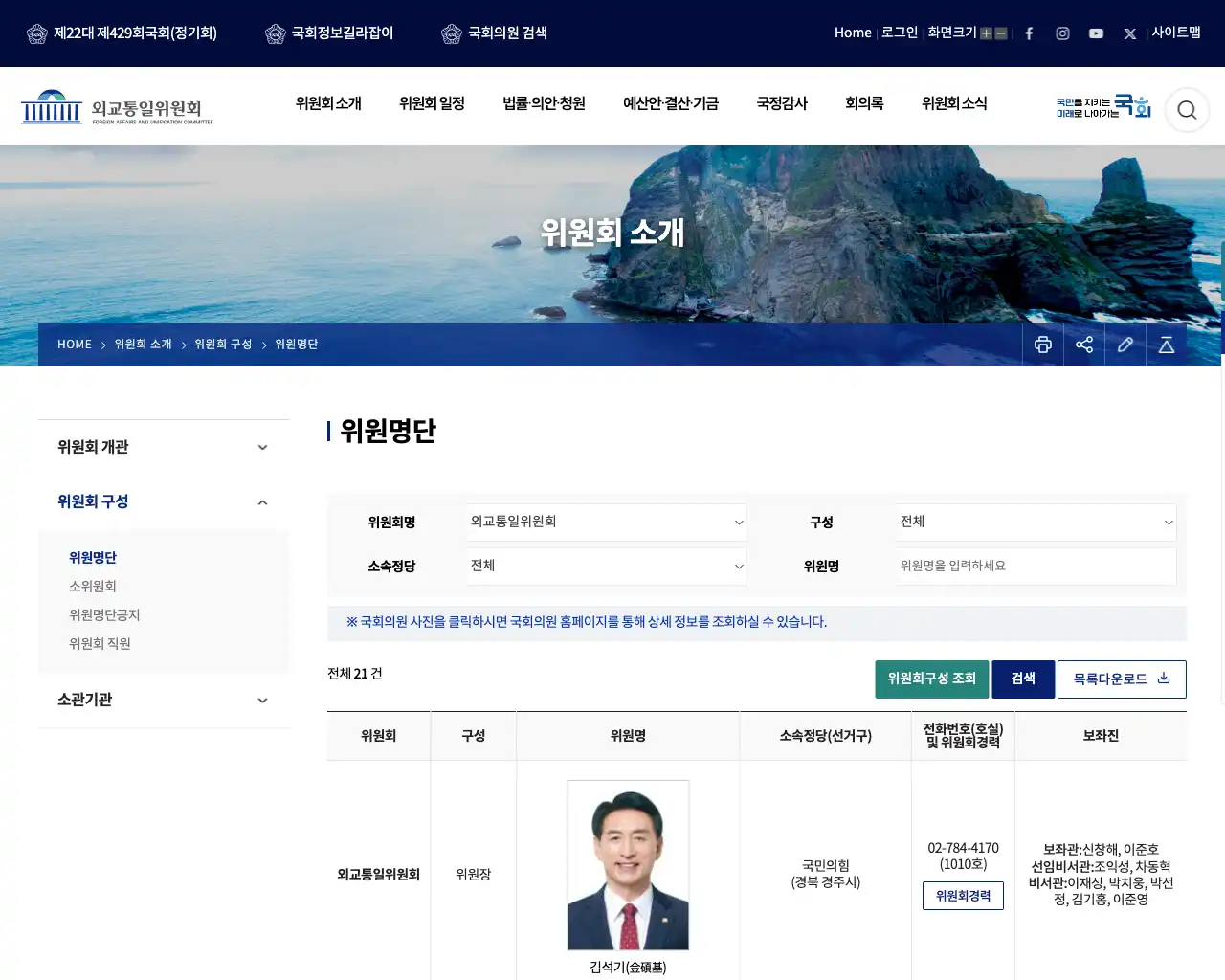This screenshot has height=980, width=1225.
Task: Collapse the 위원회 구성 sidebar section
Action: point(164,501)
